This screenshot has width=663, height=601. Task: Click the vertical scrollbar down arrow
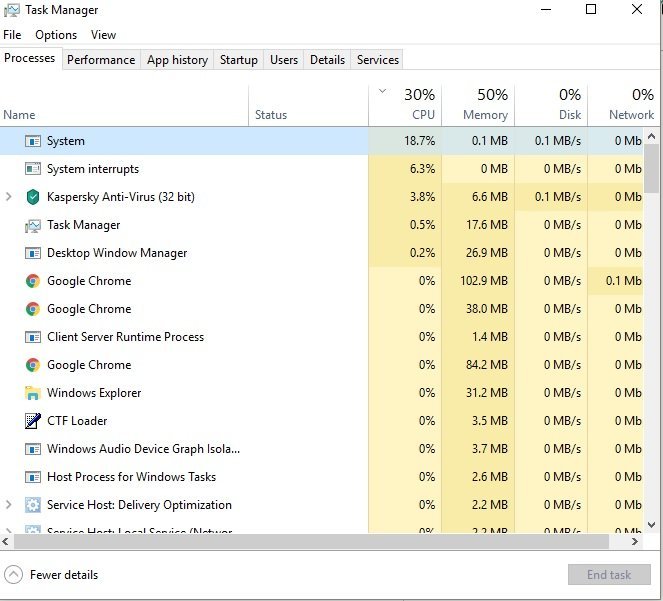tap(652, 525)
